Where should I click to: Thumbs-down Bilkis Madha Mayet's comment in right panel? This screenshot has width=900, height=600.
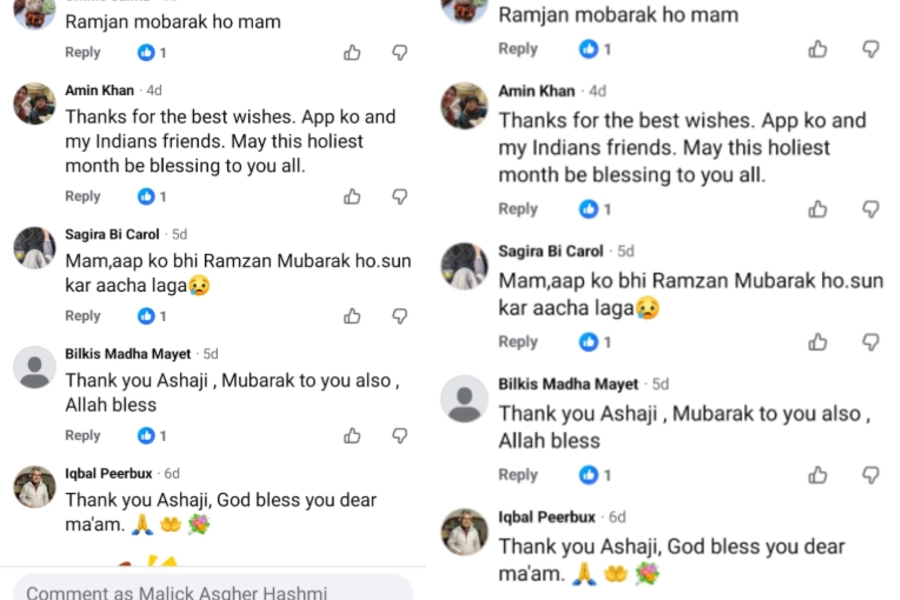click(x=871, y=475)
